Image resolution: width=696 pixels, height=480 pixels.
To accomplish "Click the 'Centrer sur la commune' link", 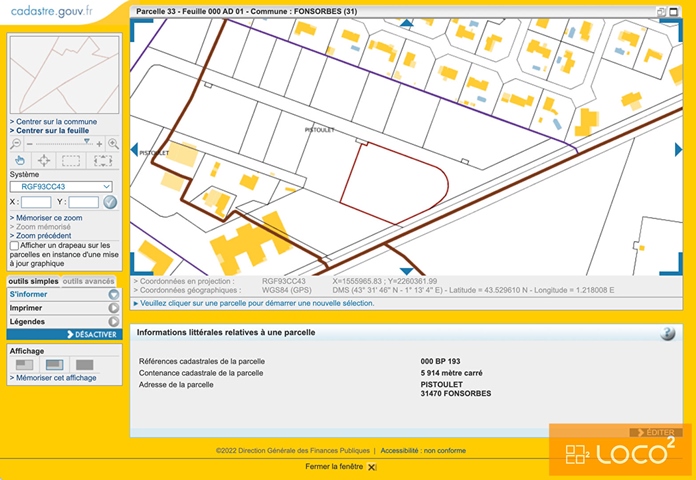I will coord(56,121).
